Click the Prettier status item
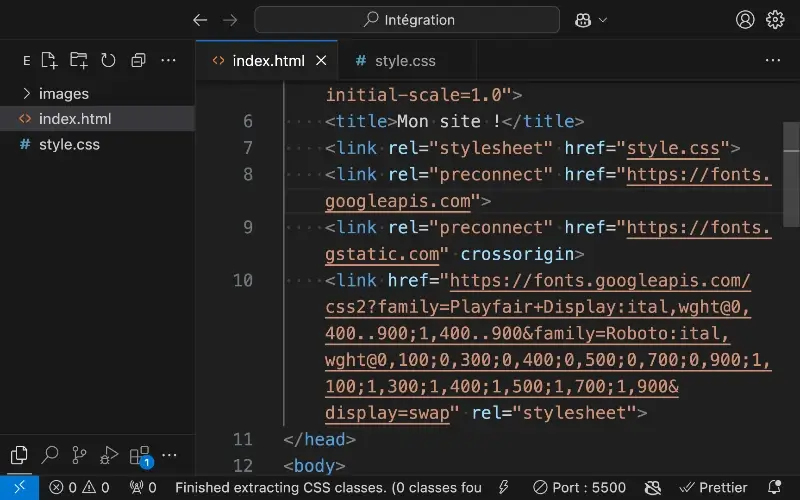The image size is (800, 500). [x=713, y=488]
